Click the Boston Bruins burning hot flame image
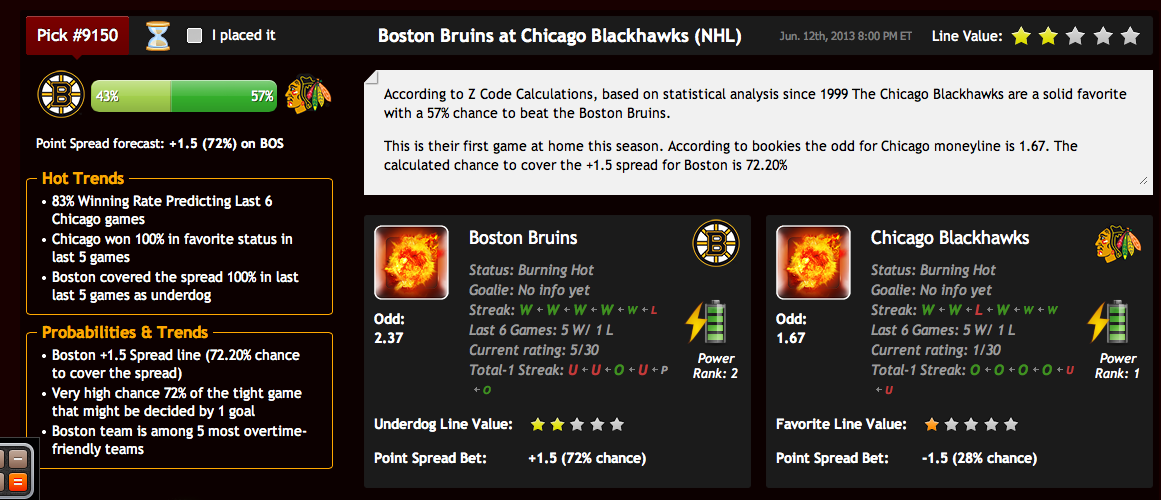 click(411, 262)
